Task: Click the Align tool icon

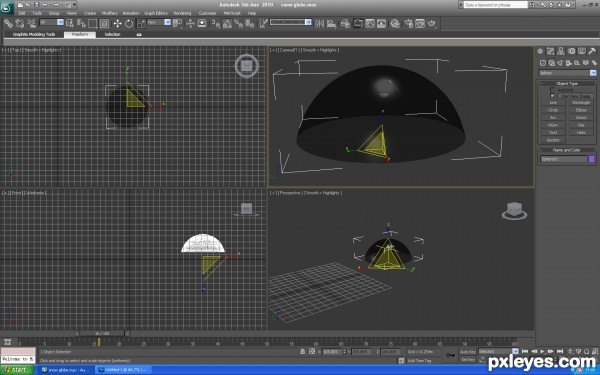Action: 331,24
